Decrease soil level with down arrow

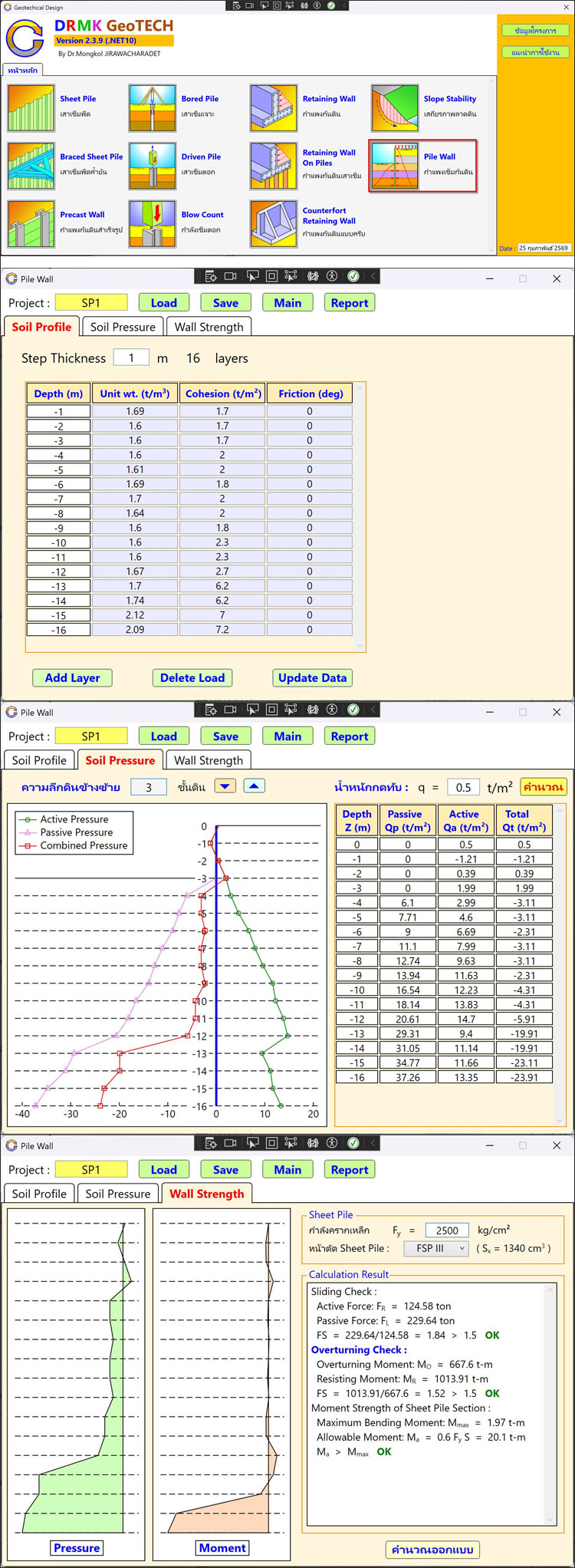pyautogui.click(x=225, y=786)
